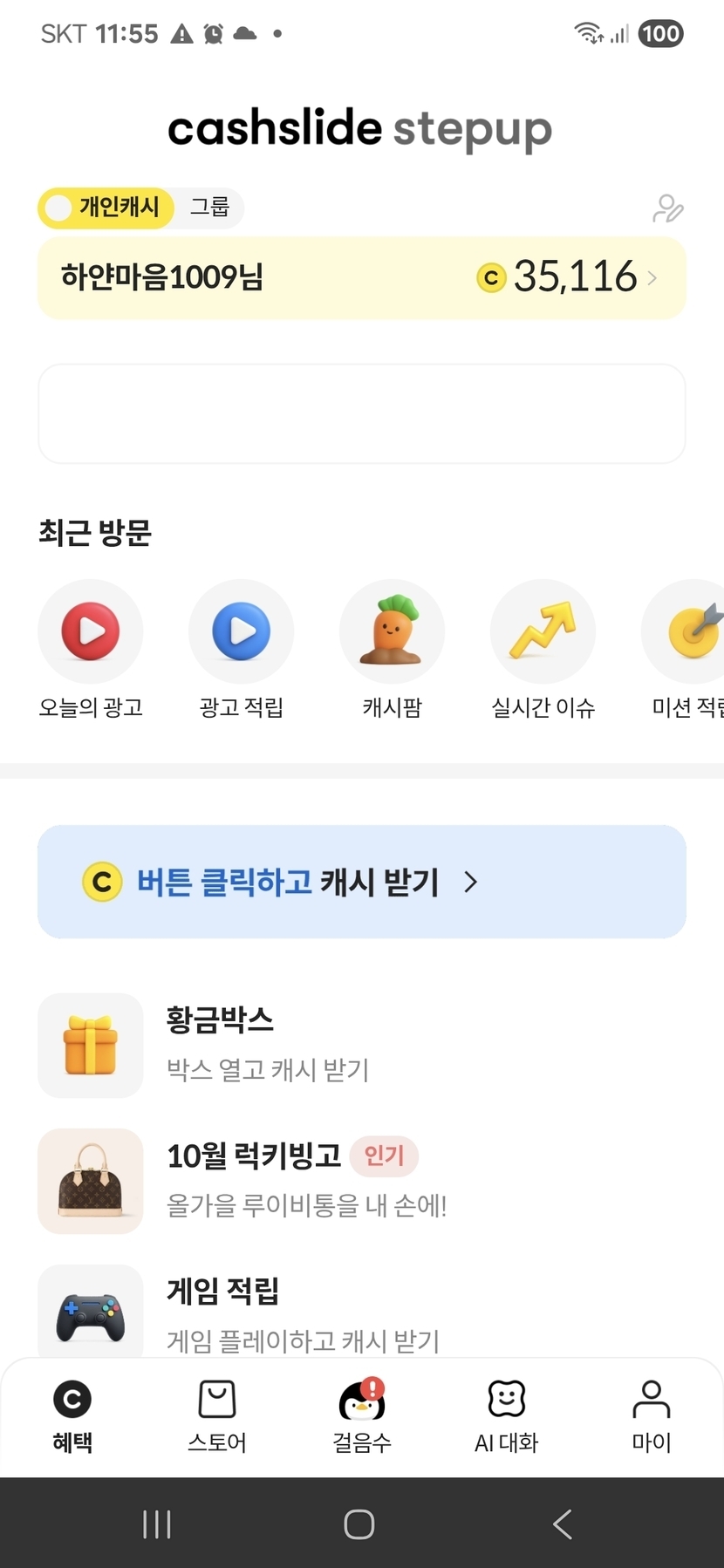This screenshot has width=724, height=1568.
Task: Open 실시간 이슈 trending arrow icon
Action: point(543,631)
